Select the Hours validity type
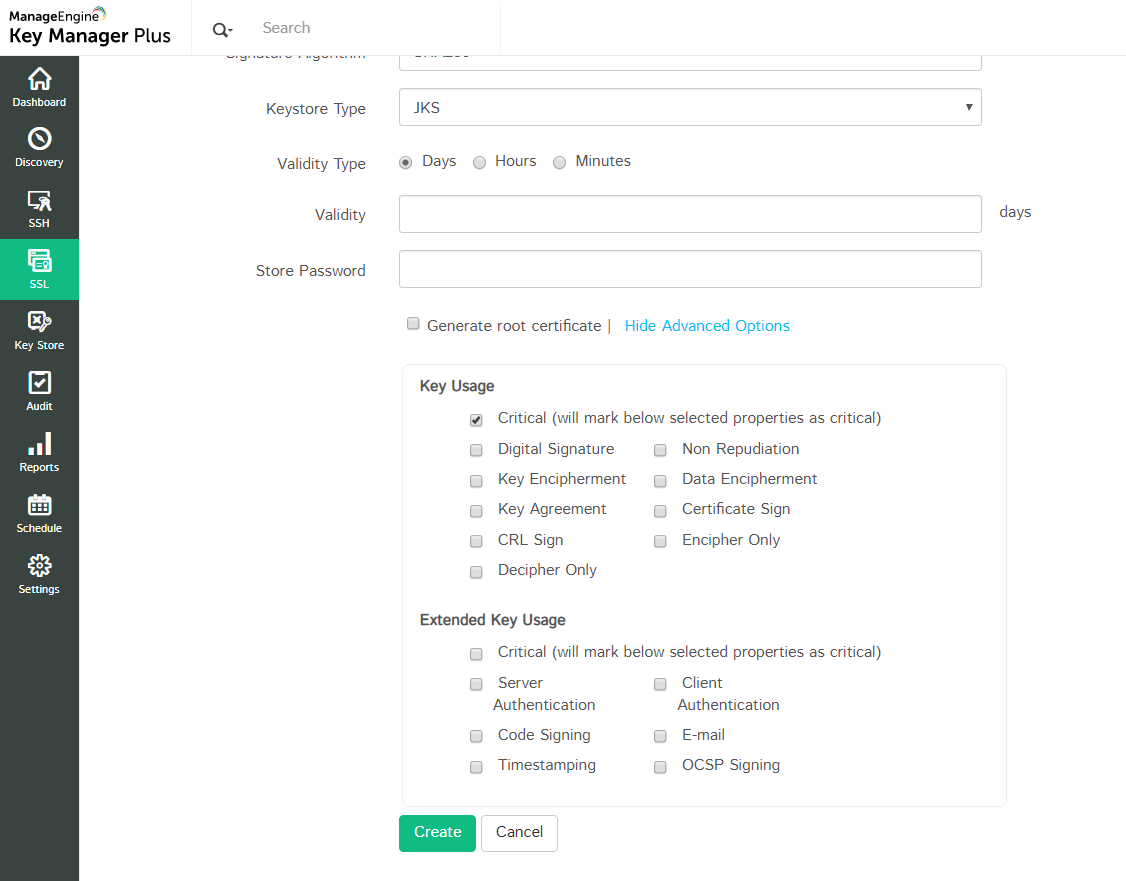The width and height of the screenshot is (1126, 881). click(x=480, y=162)
